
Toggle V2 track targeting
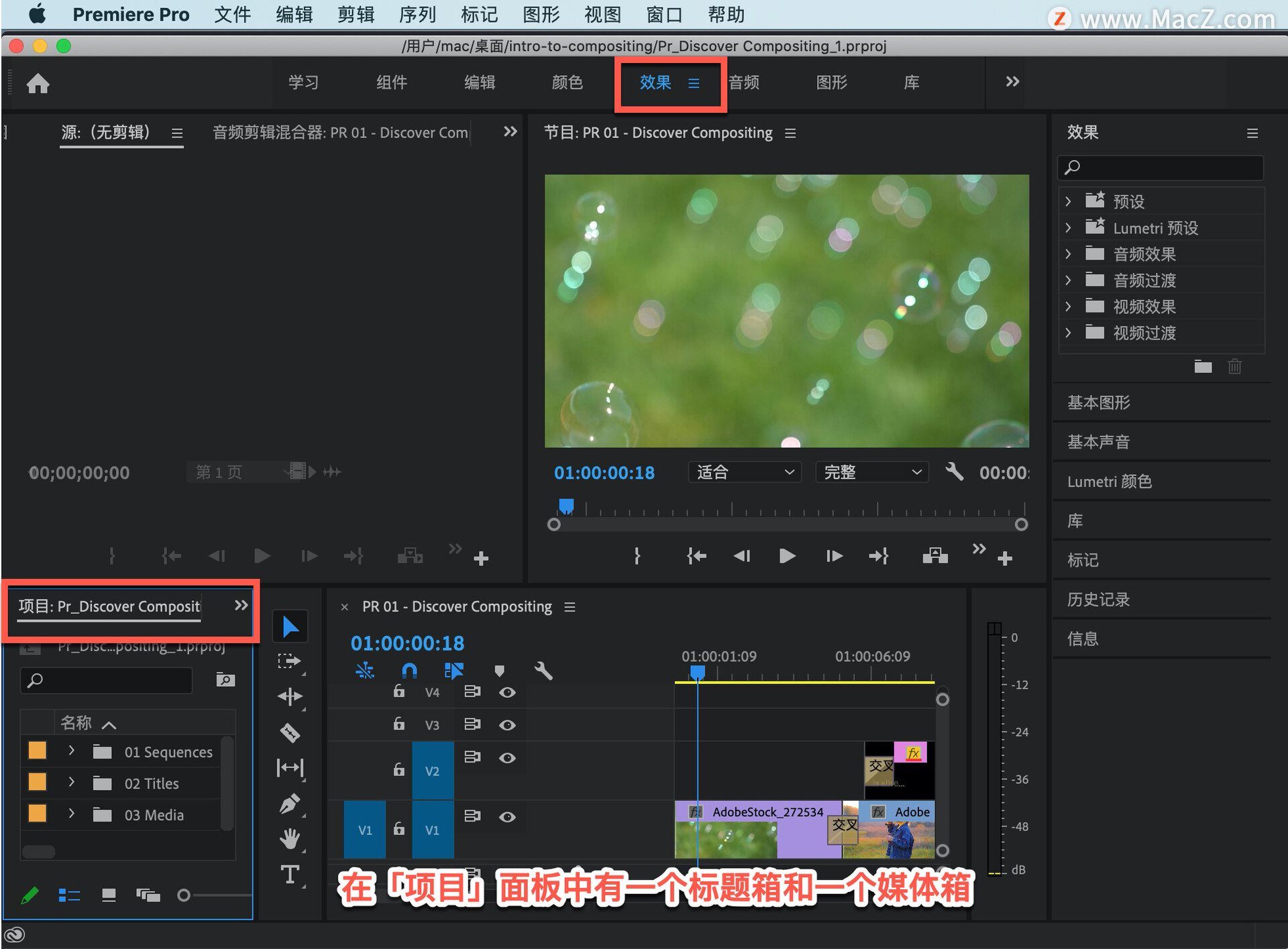click(433, 771)
